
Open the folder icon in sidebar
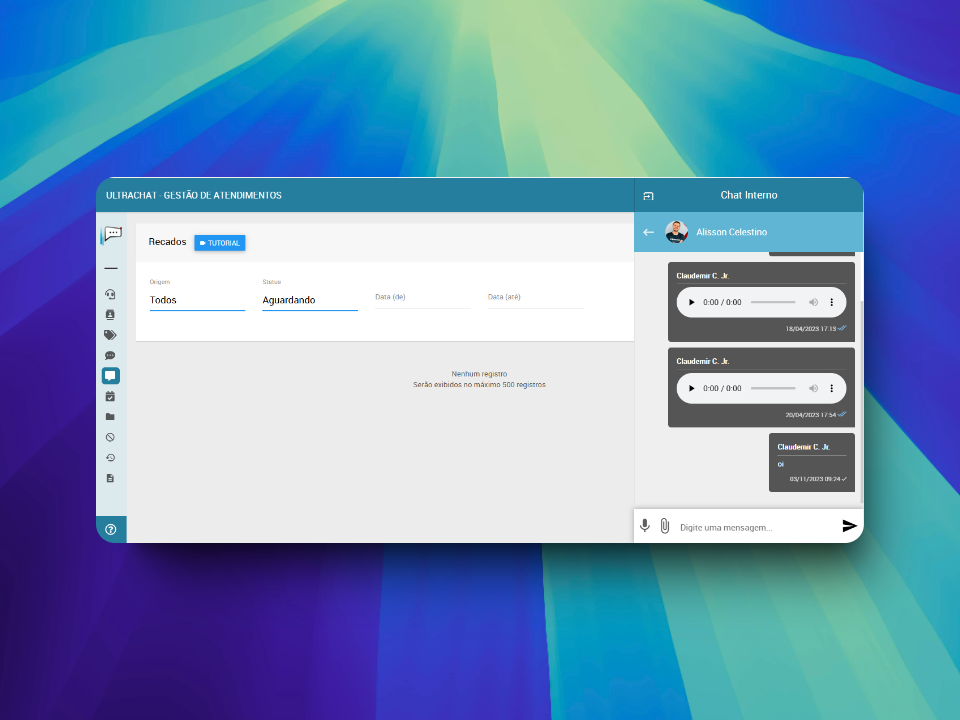[x=110, y=417]
